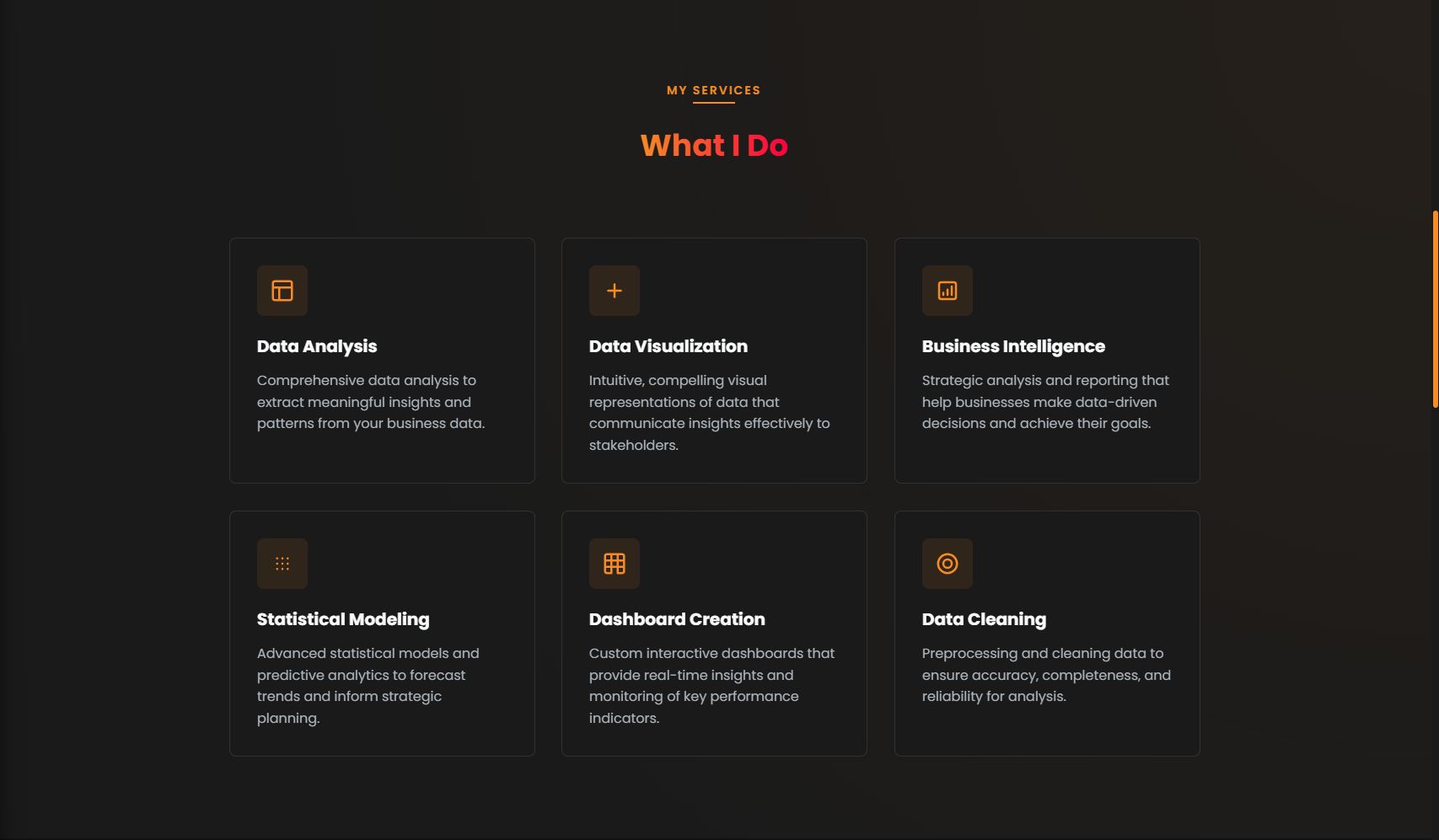
Task: Select the Data Analysis card heading
Action: pyautogui.click(x=317, y=346)
